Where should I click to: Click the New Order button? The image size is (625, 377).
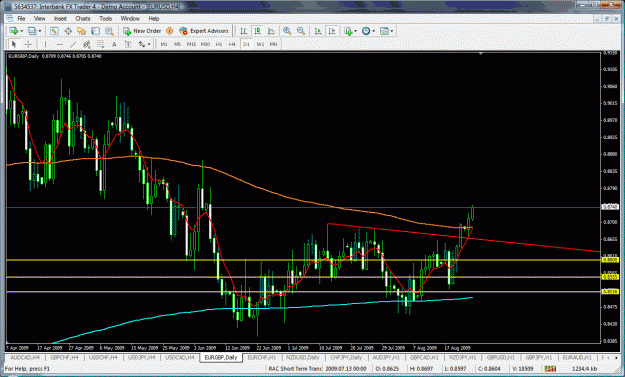142,31
